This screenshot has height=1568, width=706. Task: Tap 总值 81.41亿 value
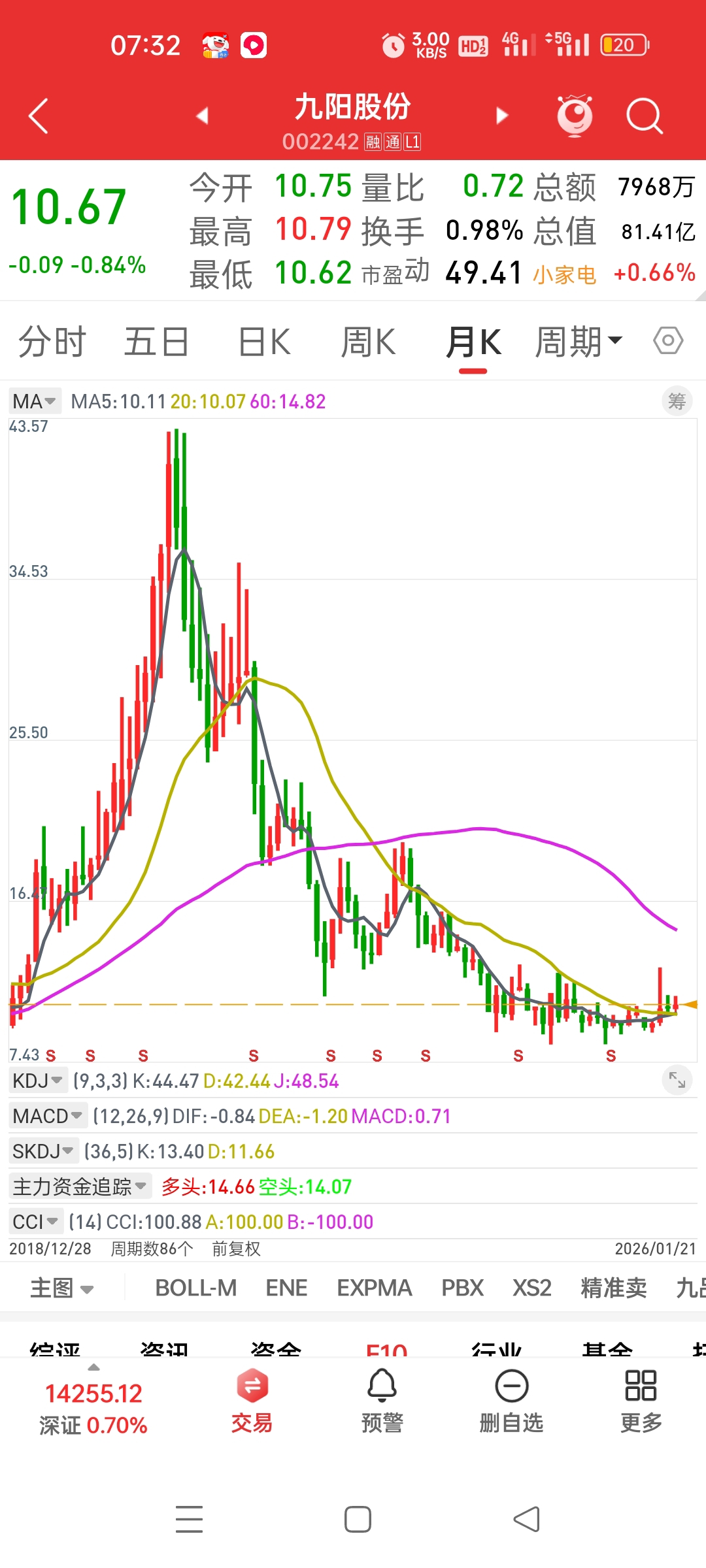point(658,231)
